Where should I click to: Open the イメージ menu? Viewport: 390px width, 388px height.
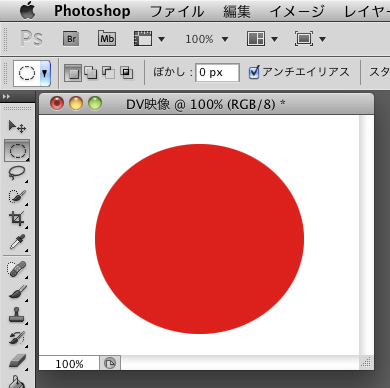297,12
